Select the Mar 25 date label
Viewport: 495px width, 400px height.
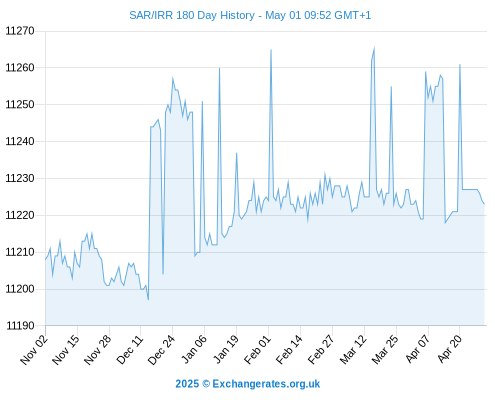pyautogui.click(x=385, y=349)
